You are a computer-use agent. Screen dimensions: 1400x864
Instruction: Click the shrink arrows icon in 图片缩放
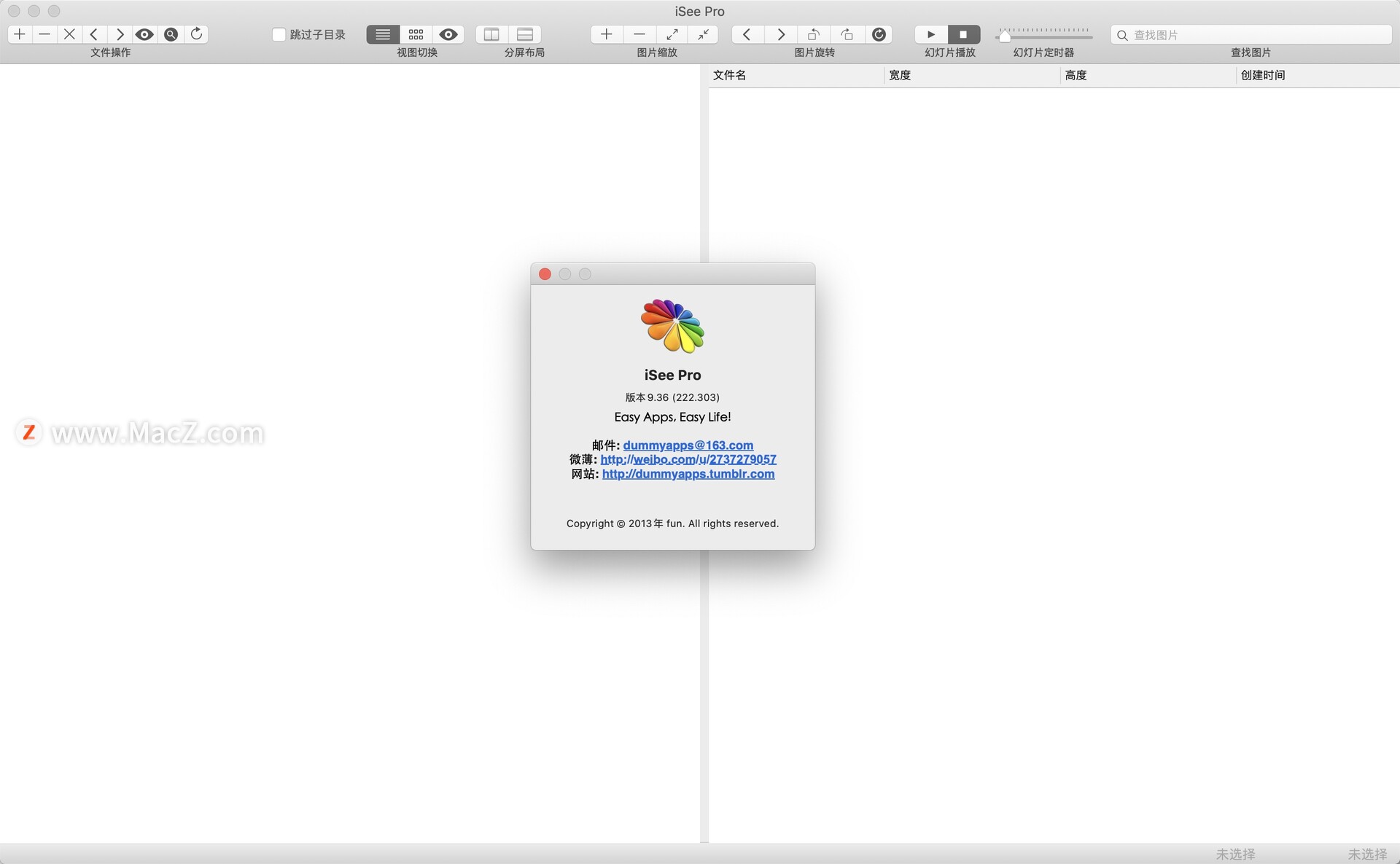point(703,34)
